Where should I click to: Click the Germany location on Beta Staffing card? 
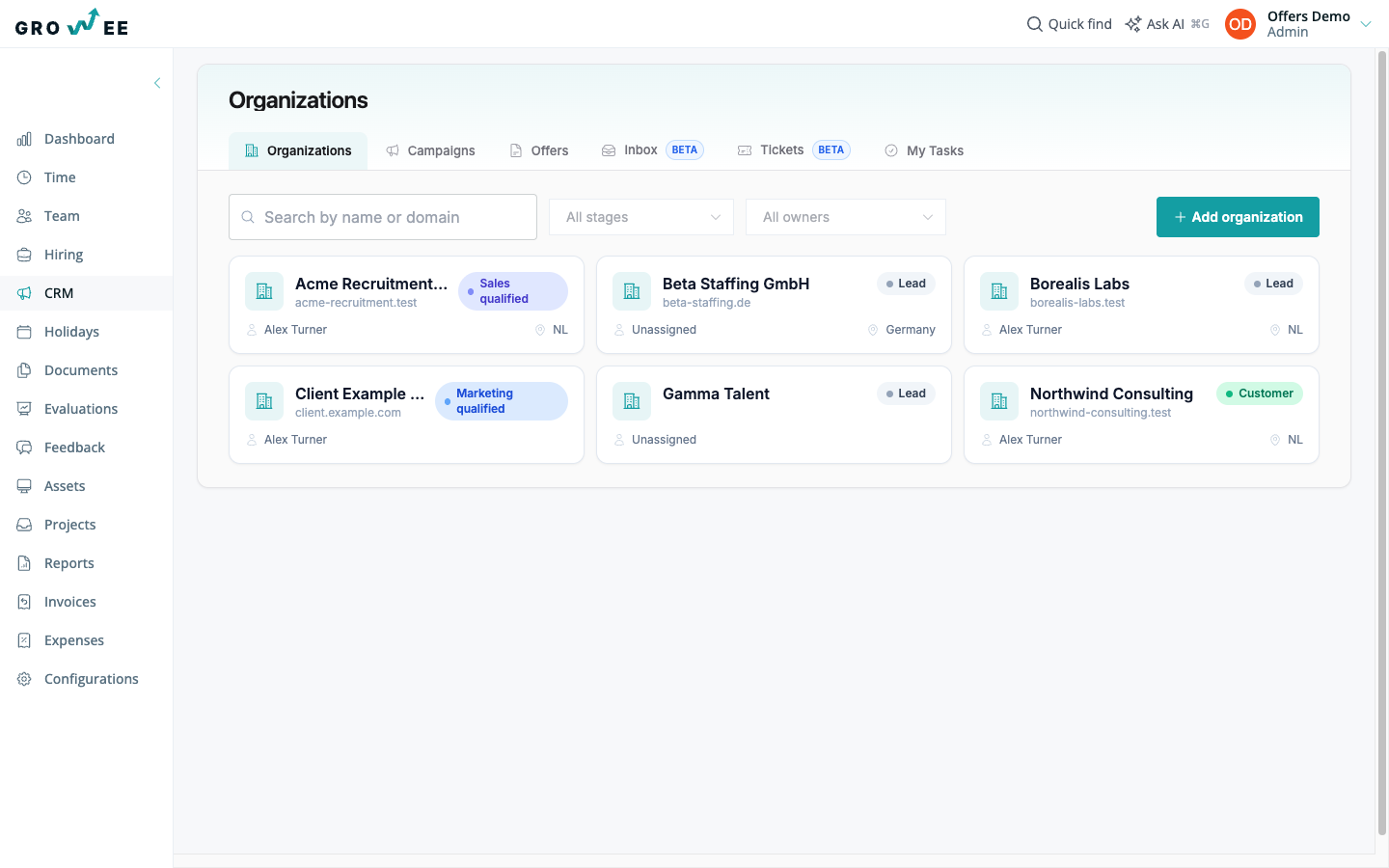[902, 330]
